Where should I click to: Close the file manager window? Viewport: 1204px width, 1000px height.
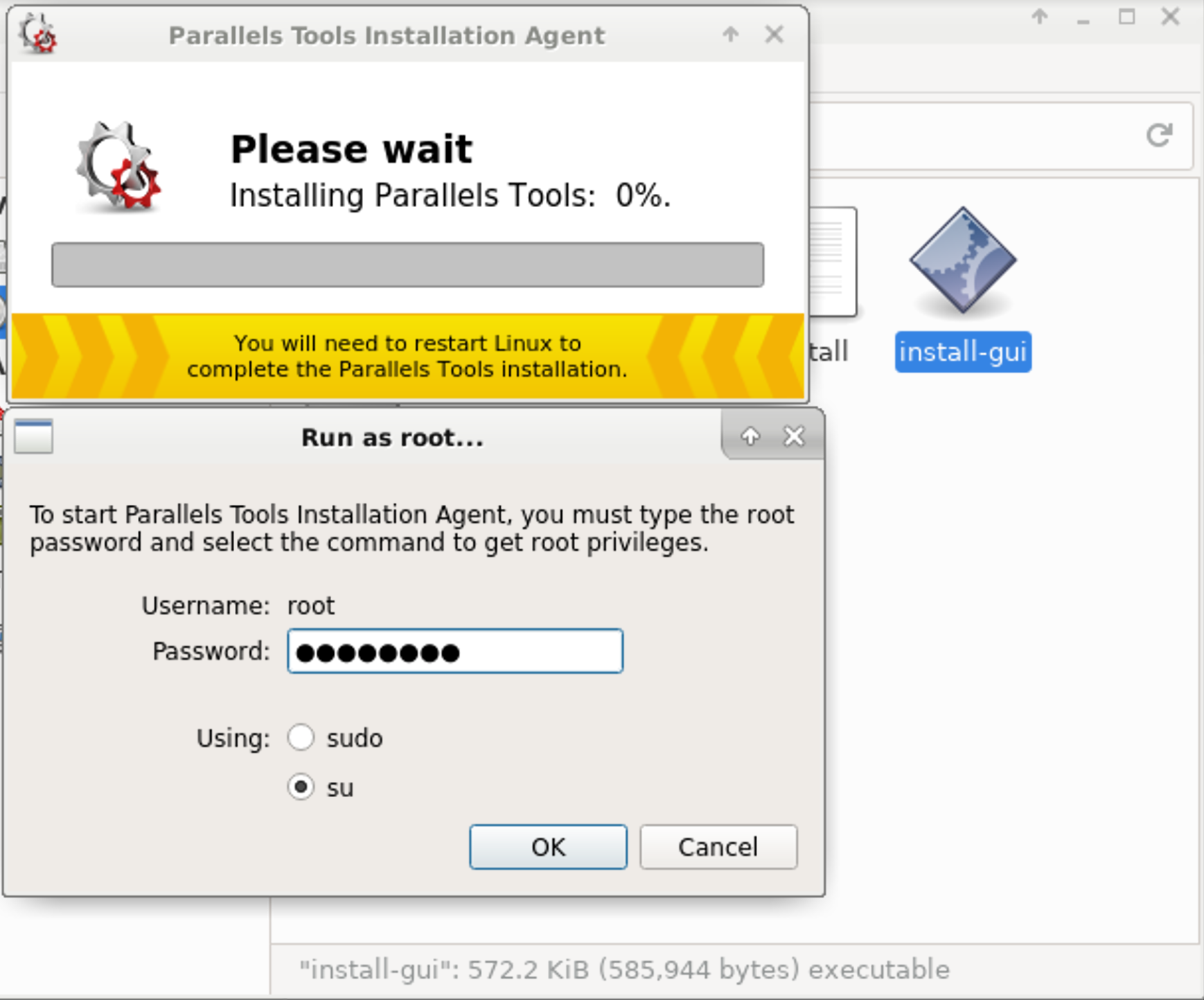pos(1171,17)
